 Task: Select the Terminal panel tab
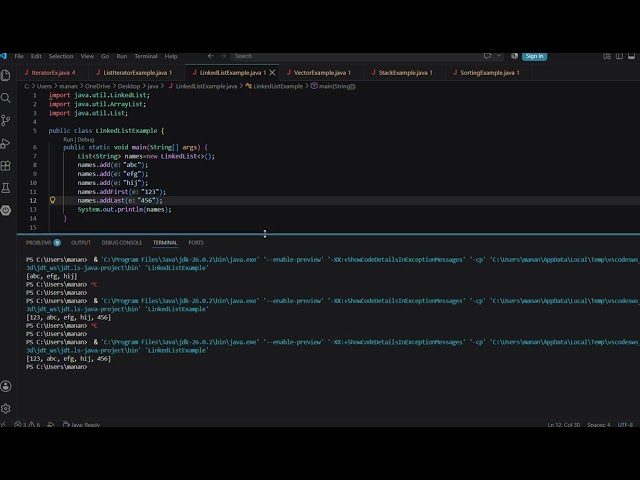tap(165, 242)
